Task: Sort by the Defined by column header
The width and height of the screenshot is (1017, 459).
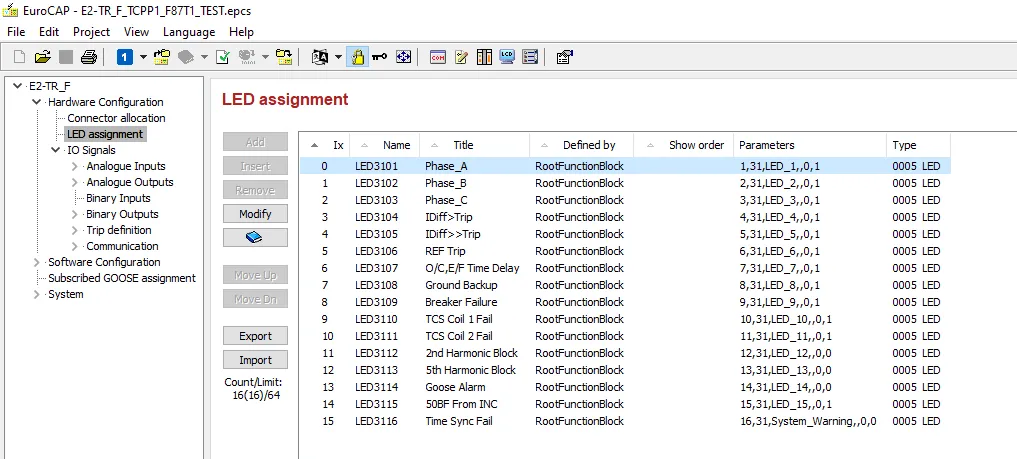Action: pos(582,145)
